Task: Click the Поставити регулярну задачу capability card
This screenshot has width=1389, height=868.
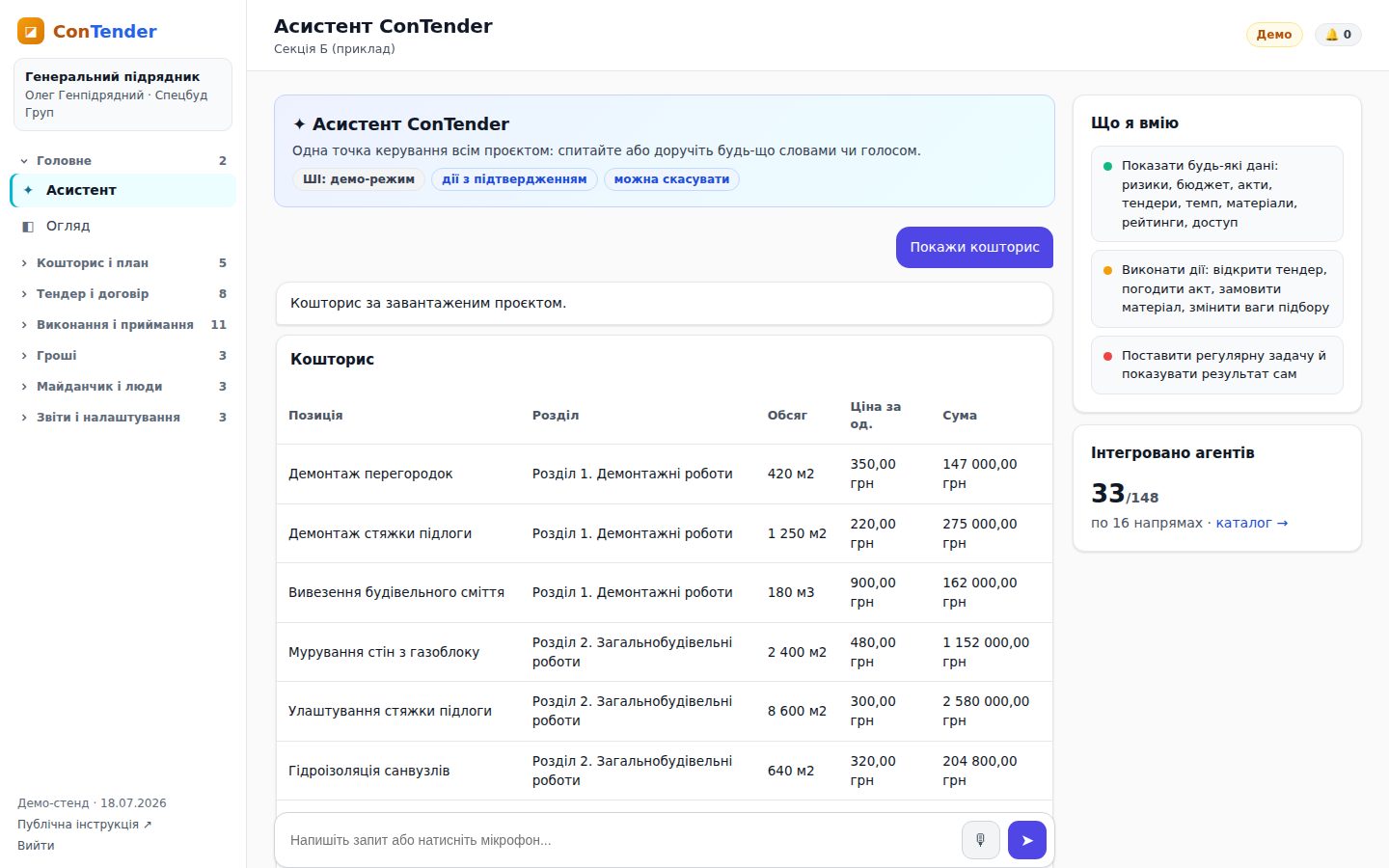Action: 1217,365
